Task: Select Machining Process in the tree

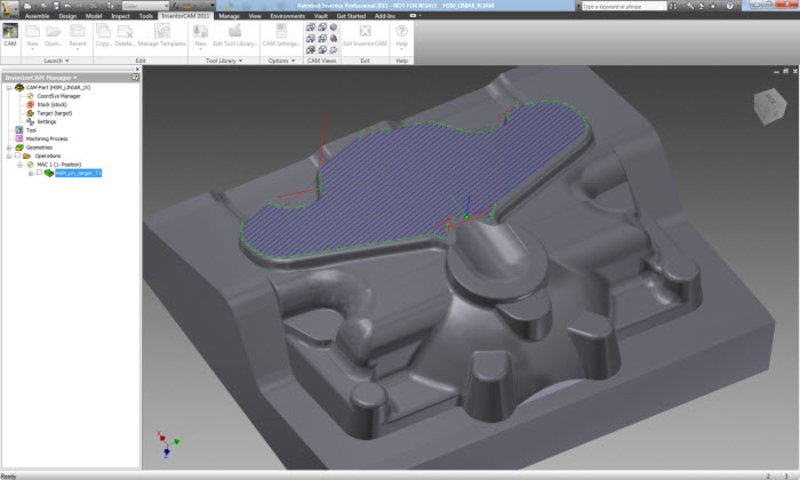Action: point(46,138)
